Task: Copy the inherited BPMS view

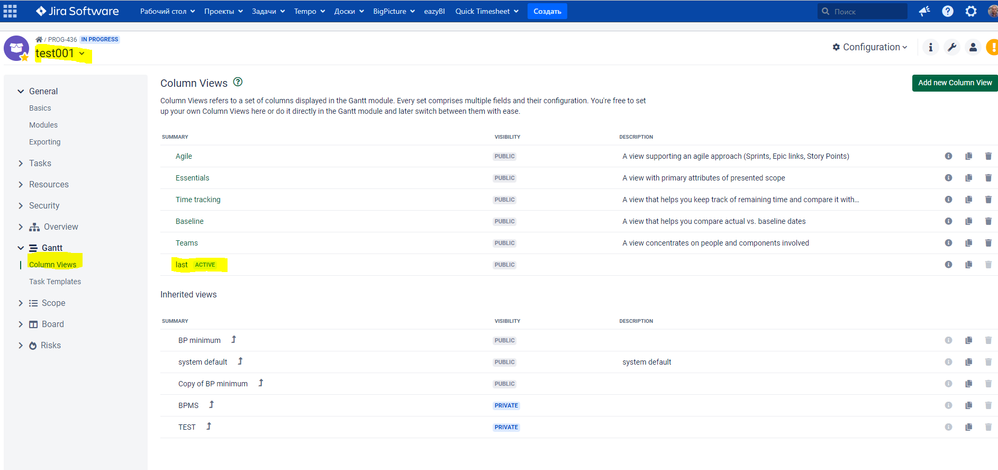Action: point(969,405)
